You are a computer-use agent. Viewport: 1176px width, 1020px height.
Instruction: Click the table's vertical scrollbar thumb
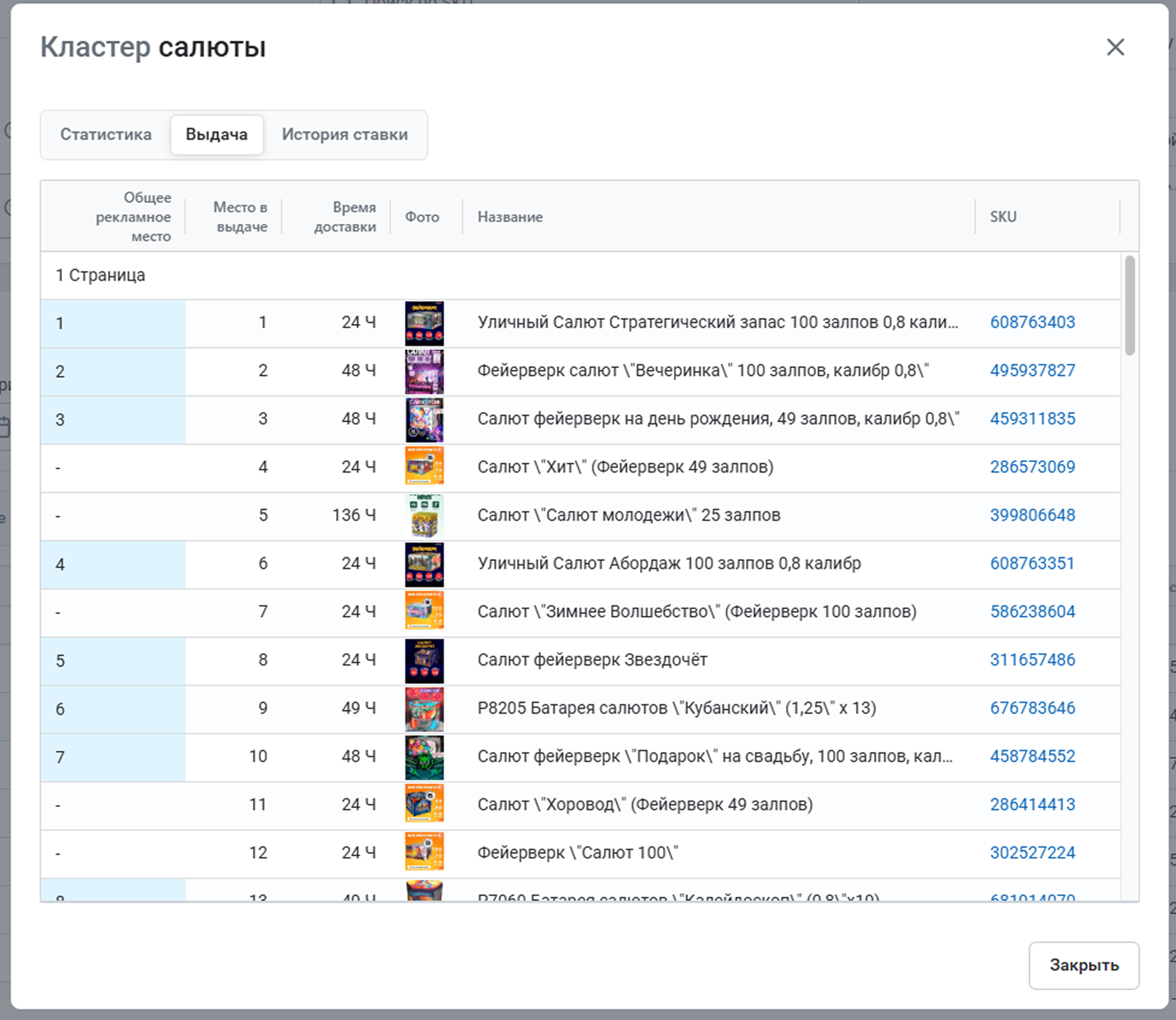(1129, 305)
